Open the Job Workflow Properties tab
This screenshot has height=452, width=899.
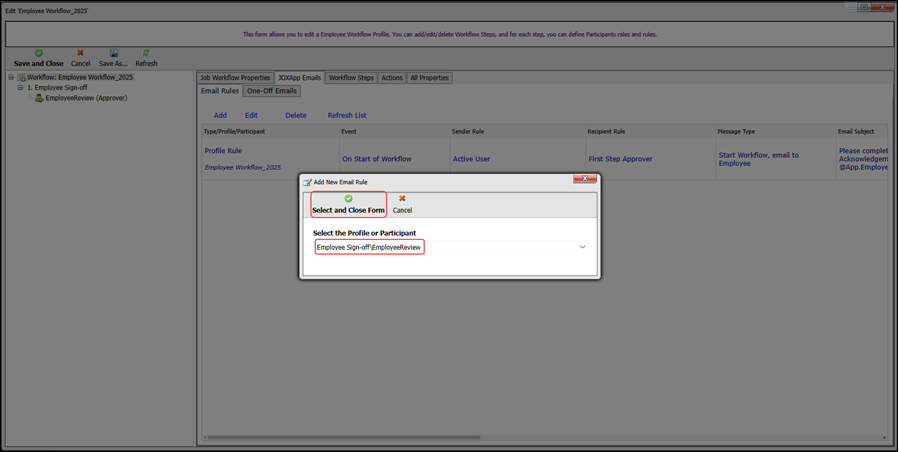235,78
